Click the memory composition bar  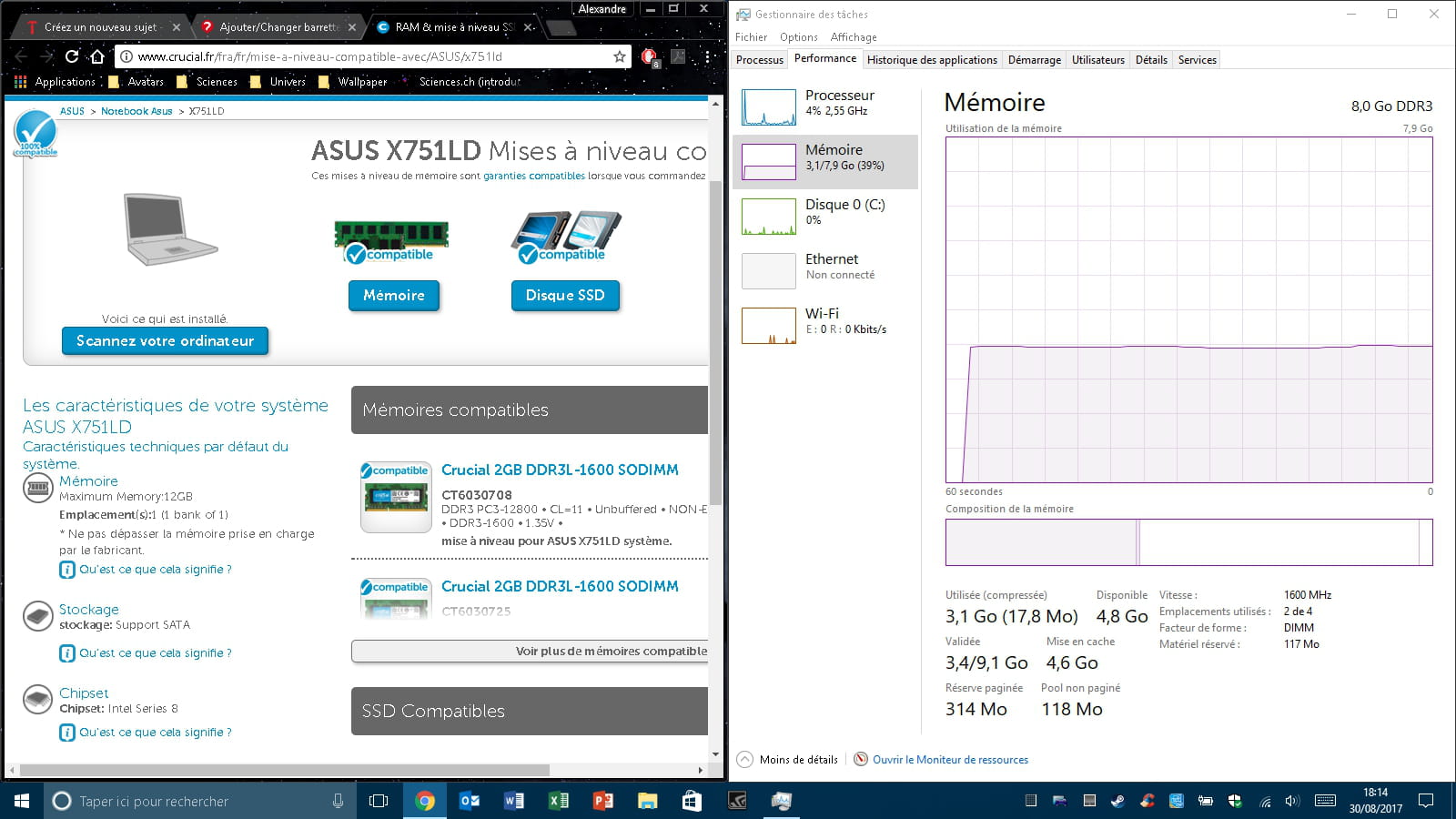[x=1188, y=542]
